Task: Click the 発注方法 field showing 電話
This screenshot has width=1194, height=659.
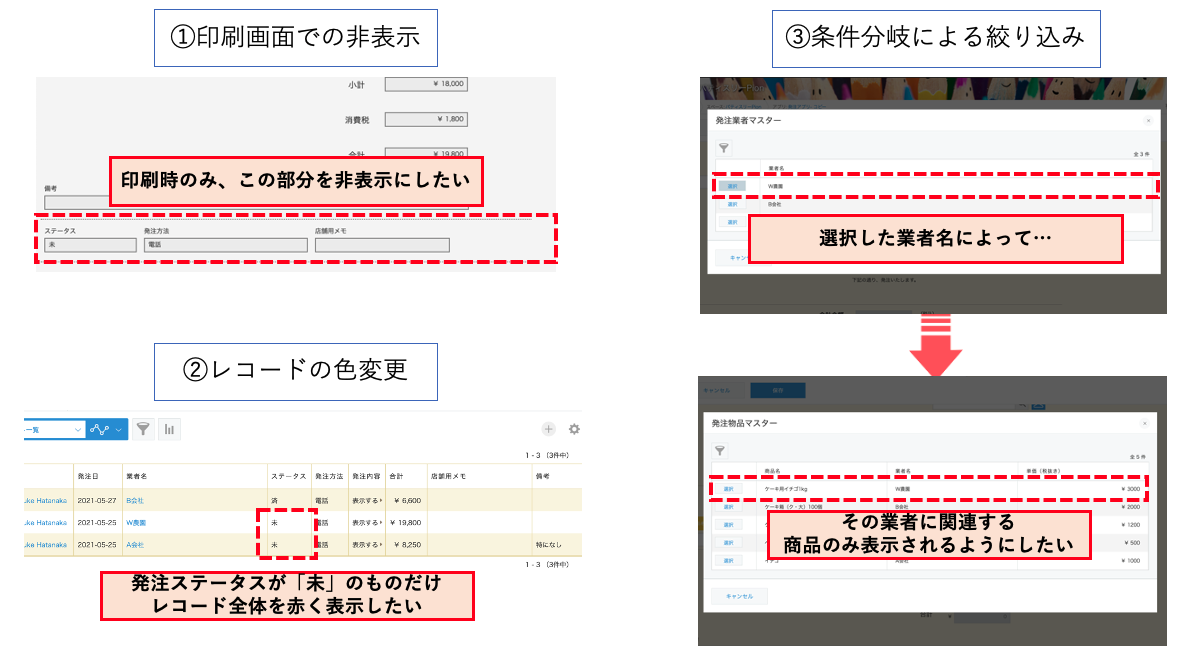Action: coord(222,245)
